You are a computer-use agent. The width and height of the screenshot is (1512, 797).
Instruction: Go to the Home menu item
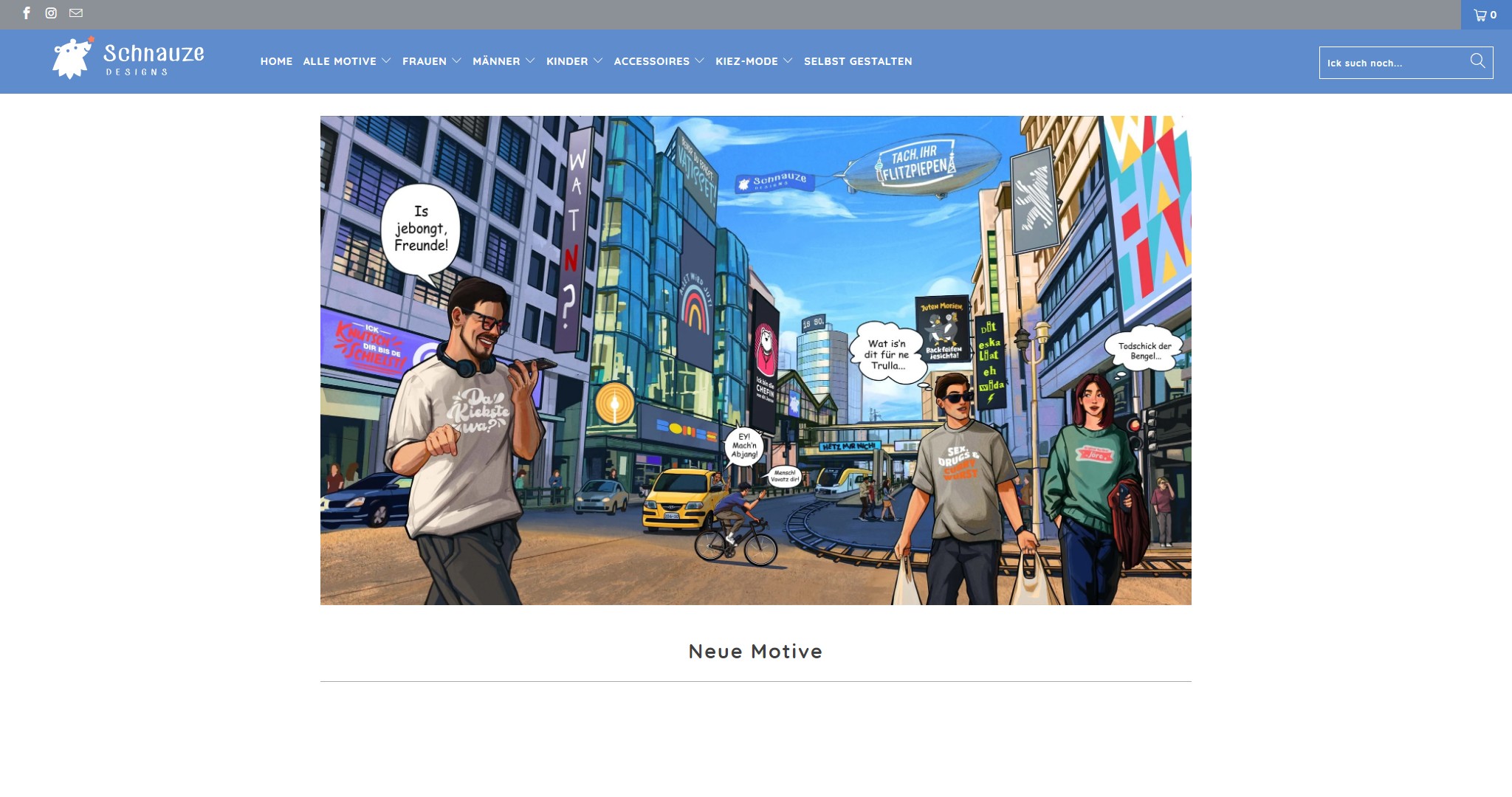point(276,61)
